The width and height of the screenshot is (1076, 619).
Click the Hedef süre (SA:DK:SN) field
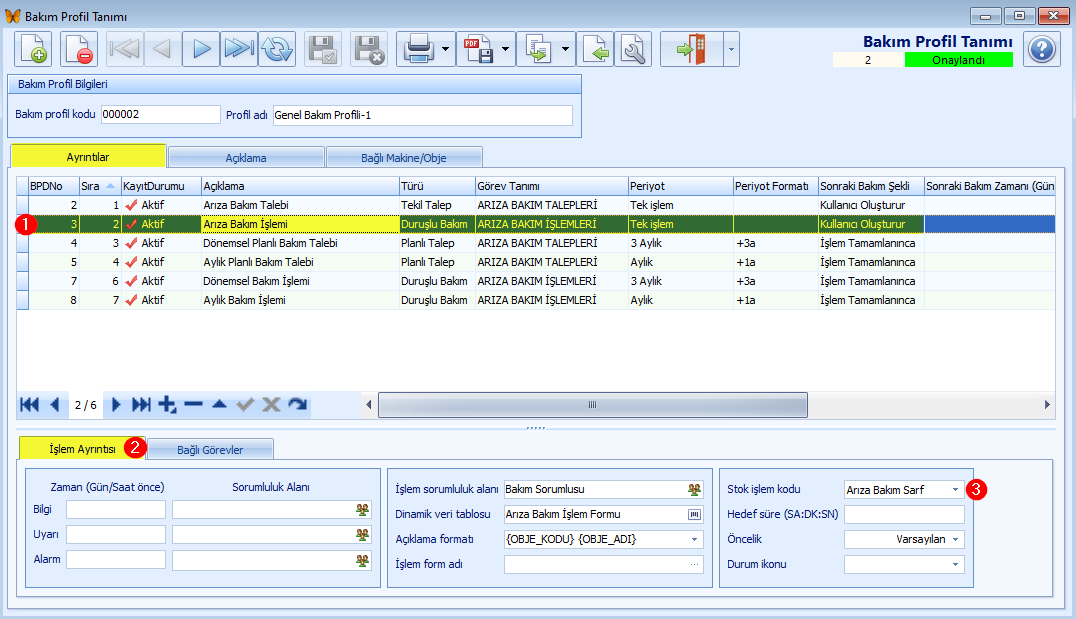(904, 514)
